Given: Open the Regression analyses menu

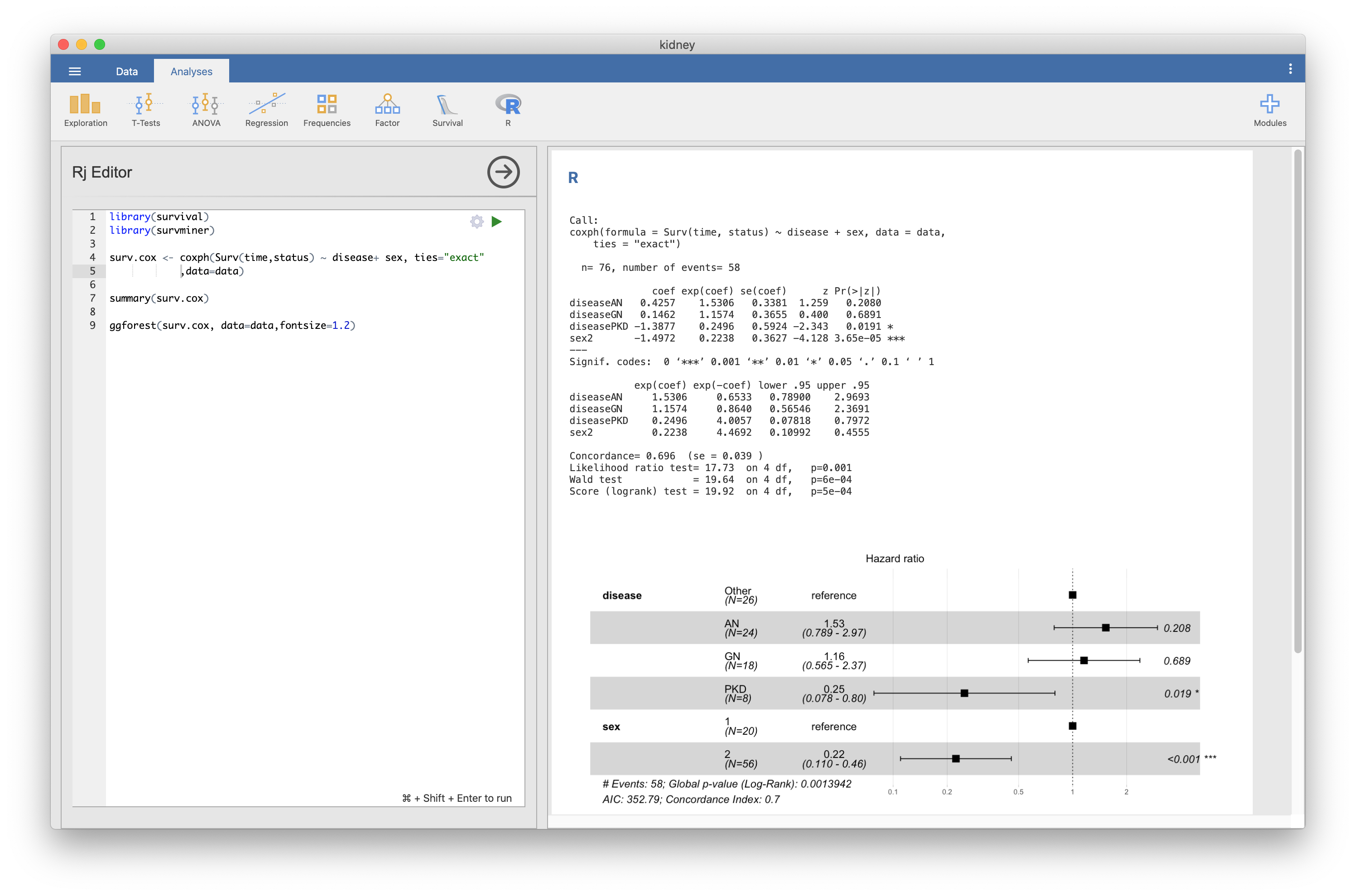Looking at the screenshot, I should click(266, 110).
